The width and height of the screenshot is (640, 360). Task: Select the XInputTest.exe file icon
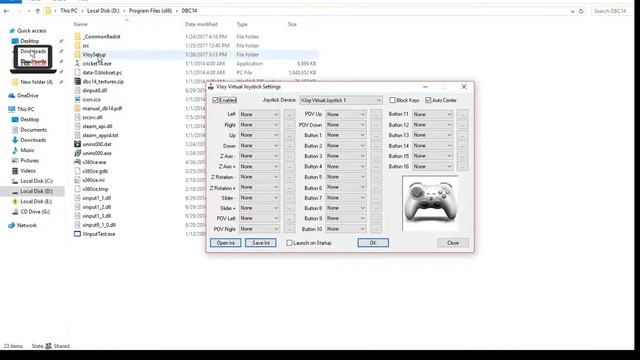click(78, 234)
